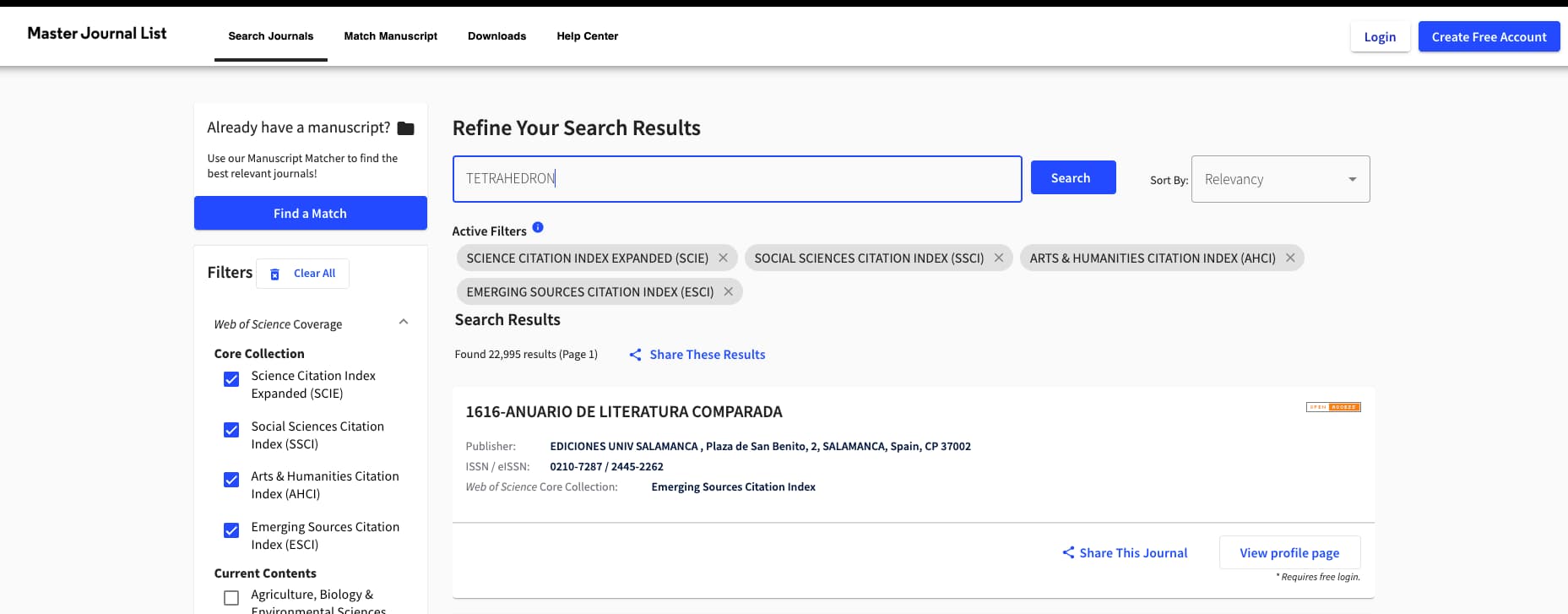Viewport: 1568px width, 614px height.
Task: Uncheck Social Sciences Citation Index (SSCI)
Action: [x=231, y=430]
